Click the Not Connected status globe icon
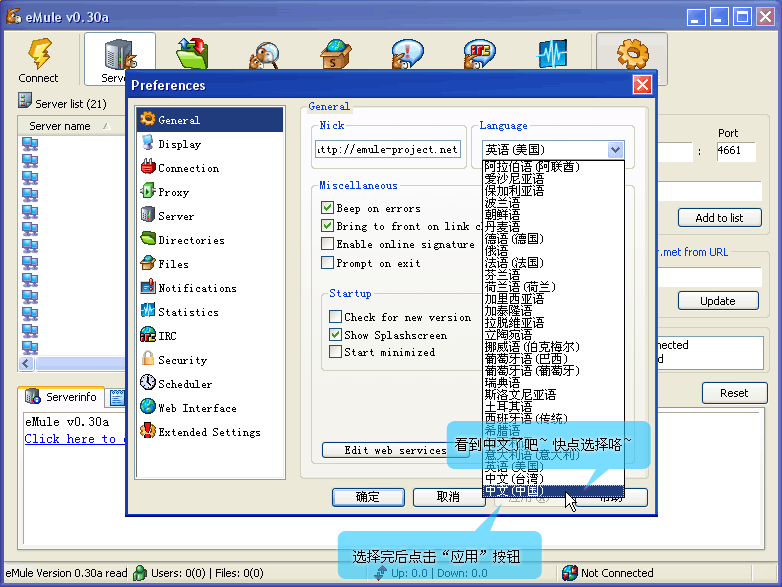 569,573
